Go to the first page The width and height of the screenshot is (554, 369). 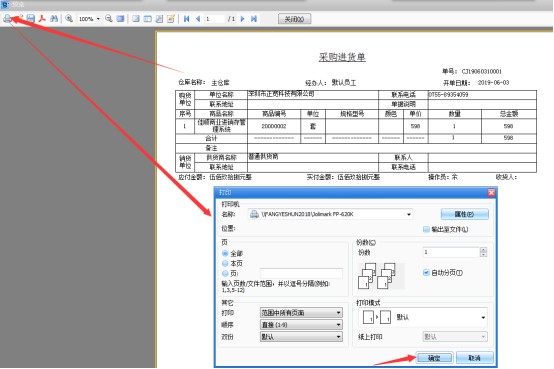[x=187, y=19]
